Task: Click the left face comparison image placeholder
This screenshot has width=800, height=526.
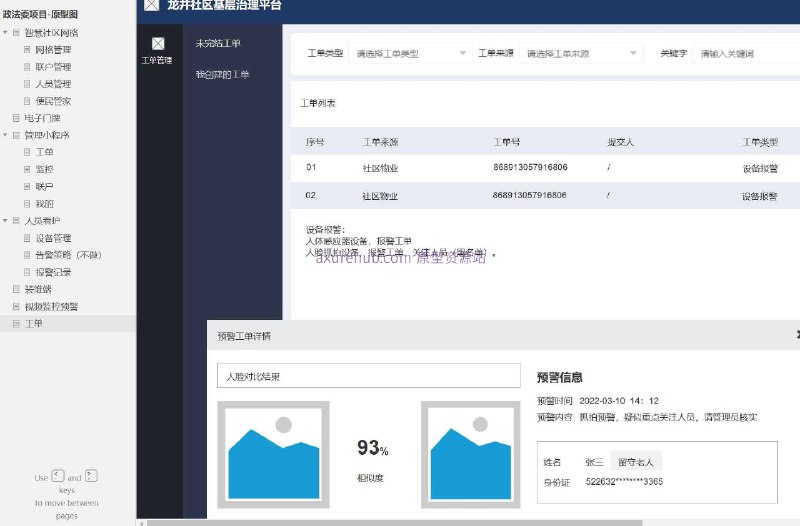Action: pos(273,455)
